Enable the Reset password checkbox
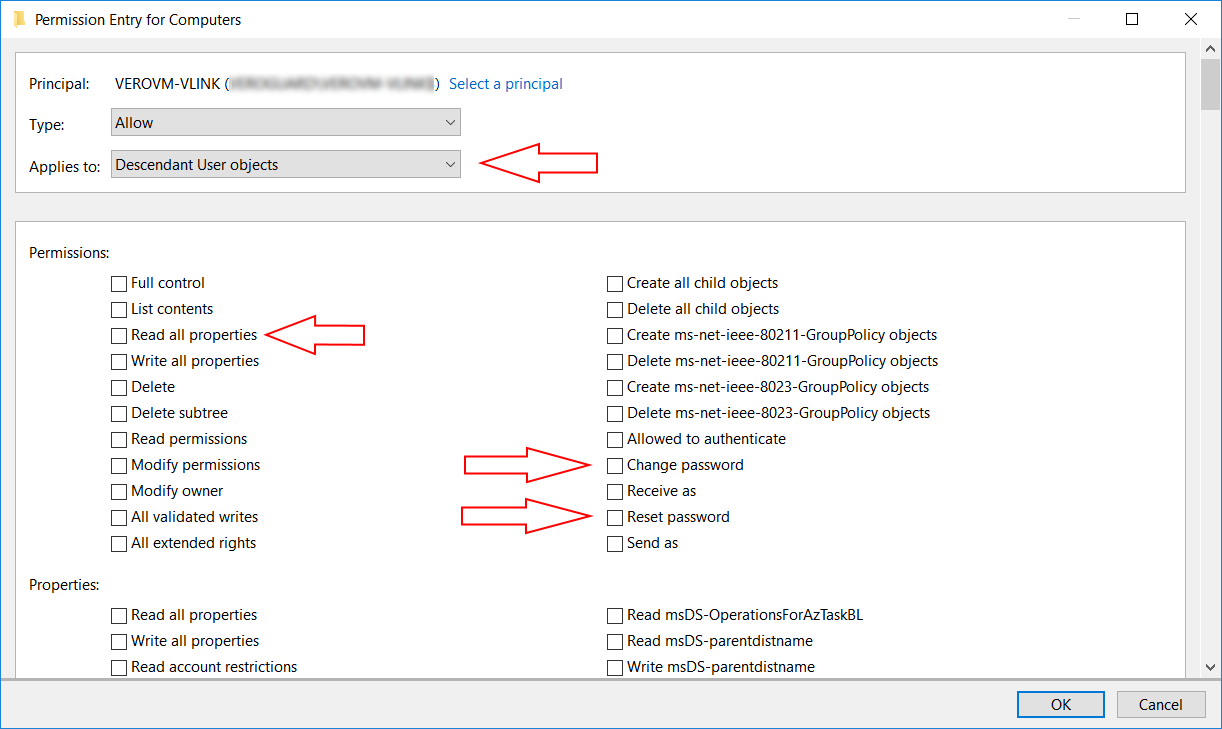 coord(616,518)
